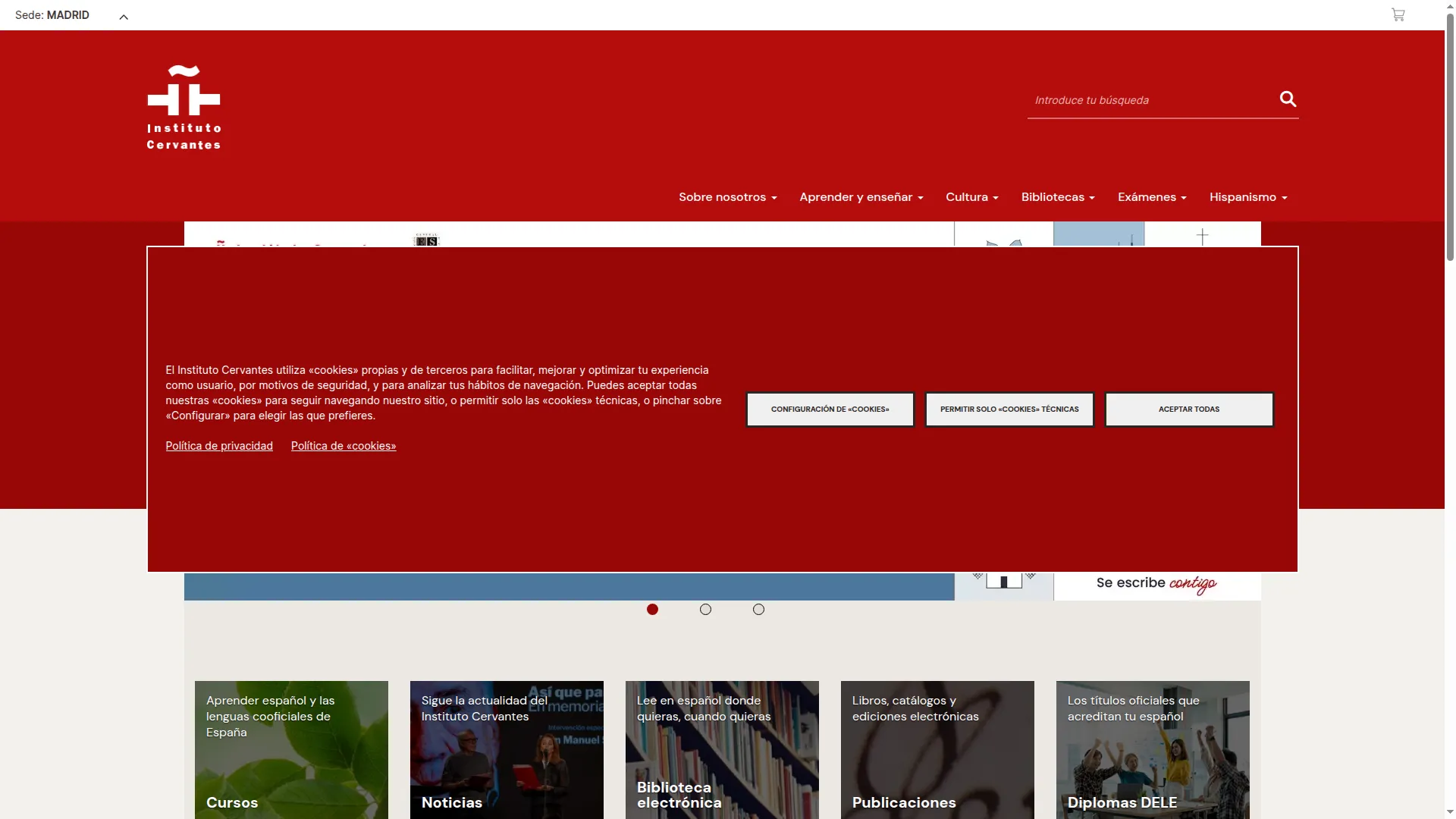Click Configuración de «cookies» button

pyautogui.click(x=830, y=409)
